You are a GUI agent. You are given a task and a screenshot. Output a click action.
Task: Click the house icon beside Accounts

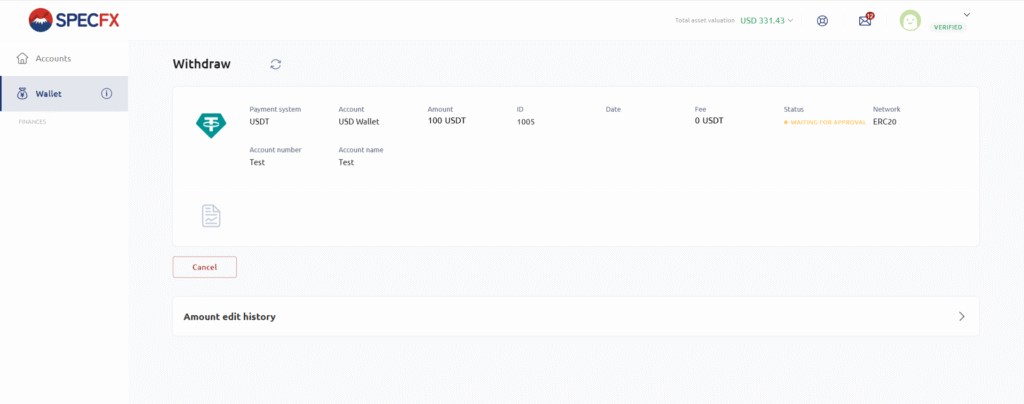pos(22,58)
